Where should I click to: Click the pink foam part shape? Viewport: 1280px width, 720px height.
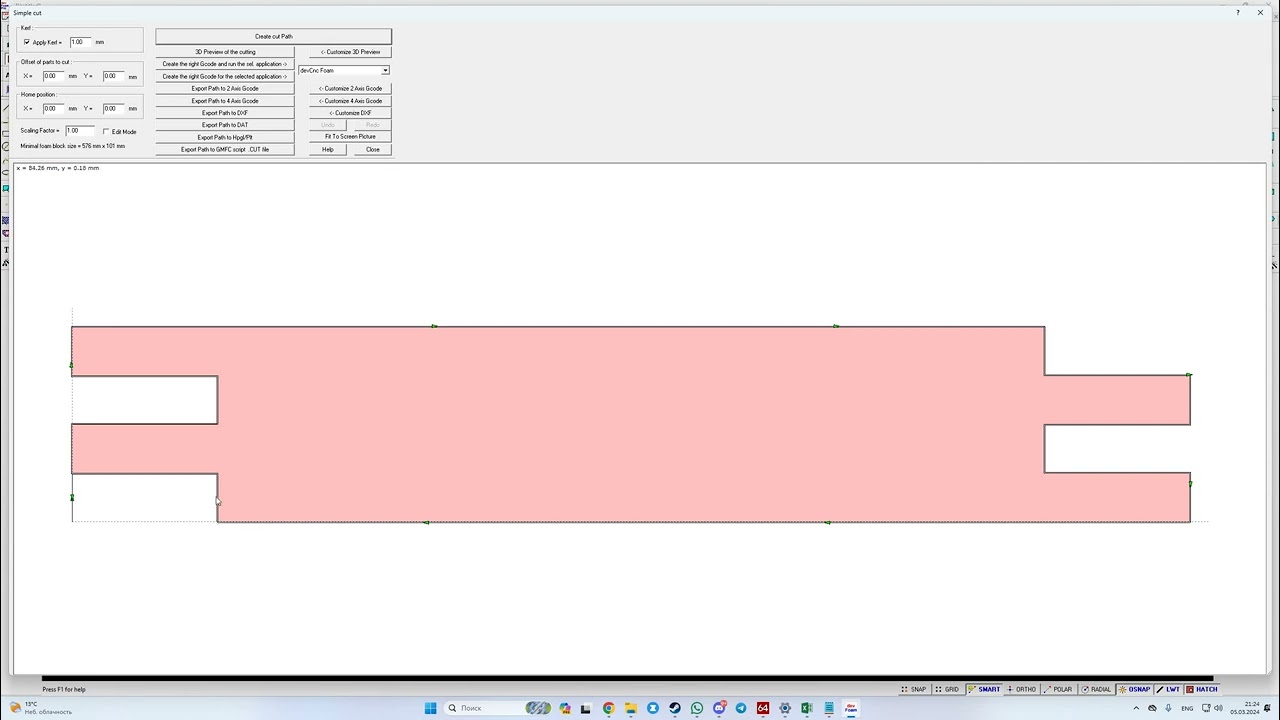pyautogui.click(x=630, y=424)
